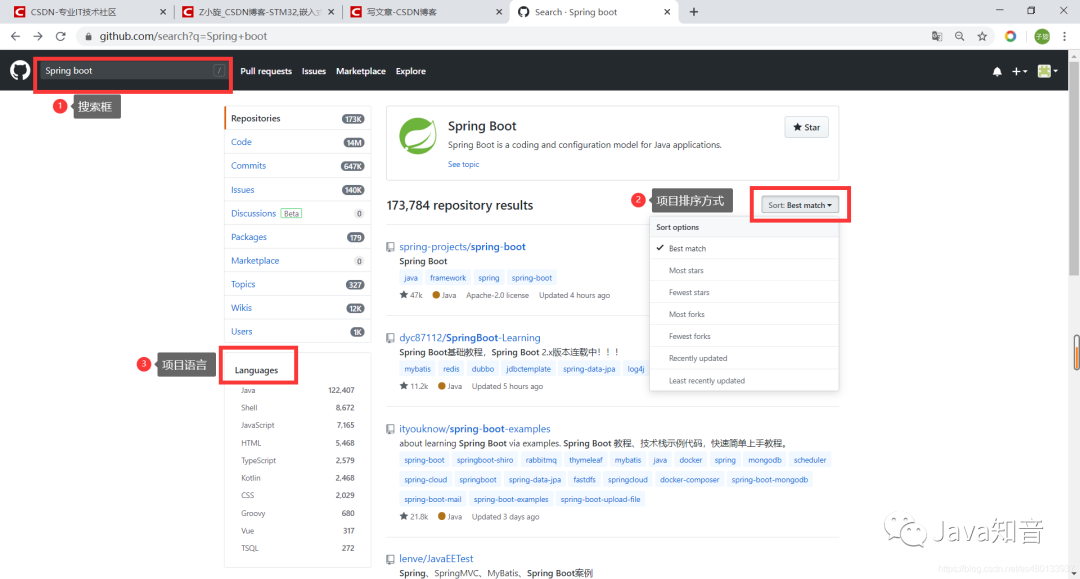1080x579 pixels.
Task: Open the GitHub home logo
Action: [19, 70]
